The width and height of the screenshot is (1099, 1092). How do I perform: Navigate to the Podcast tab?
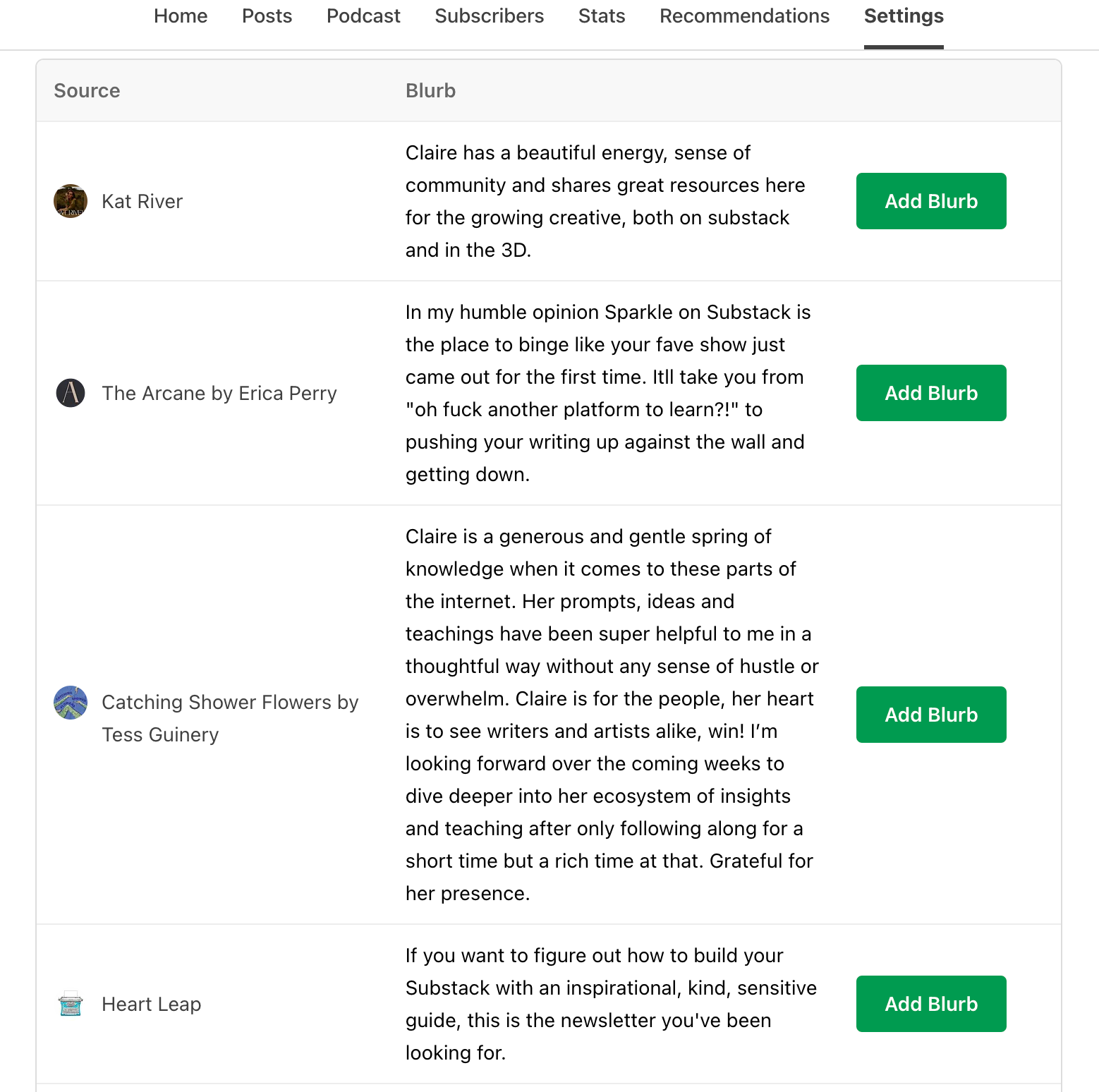click(363, 16)
